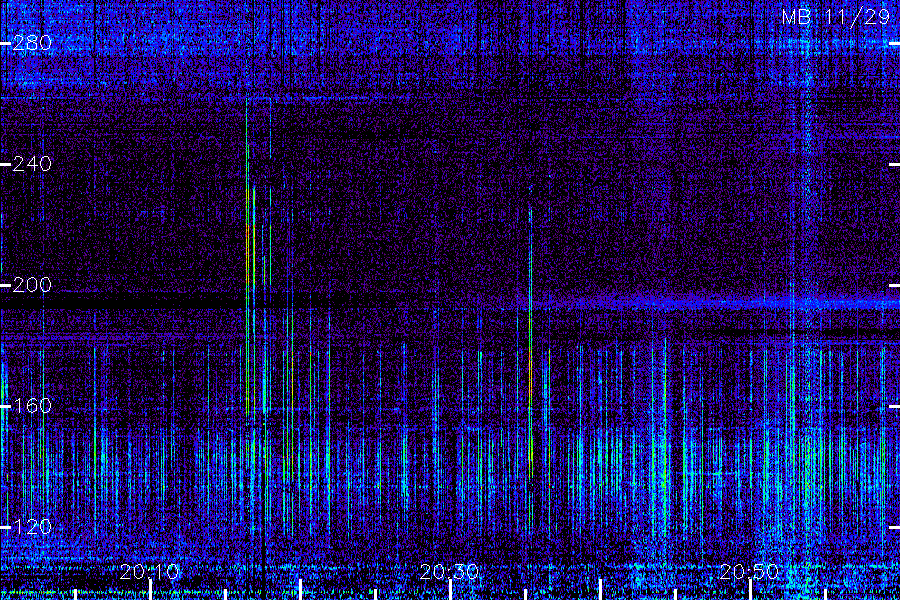Click the 200 frequency axis label
900x600 pixels.
click(x=32, y=285)
